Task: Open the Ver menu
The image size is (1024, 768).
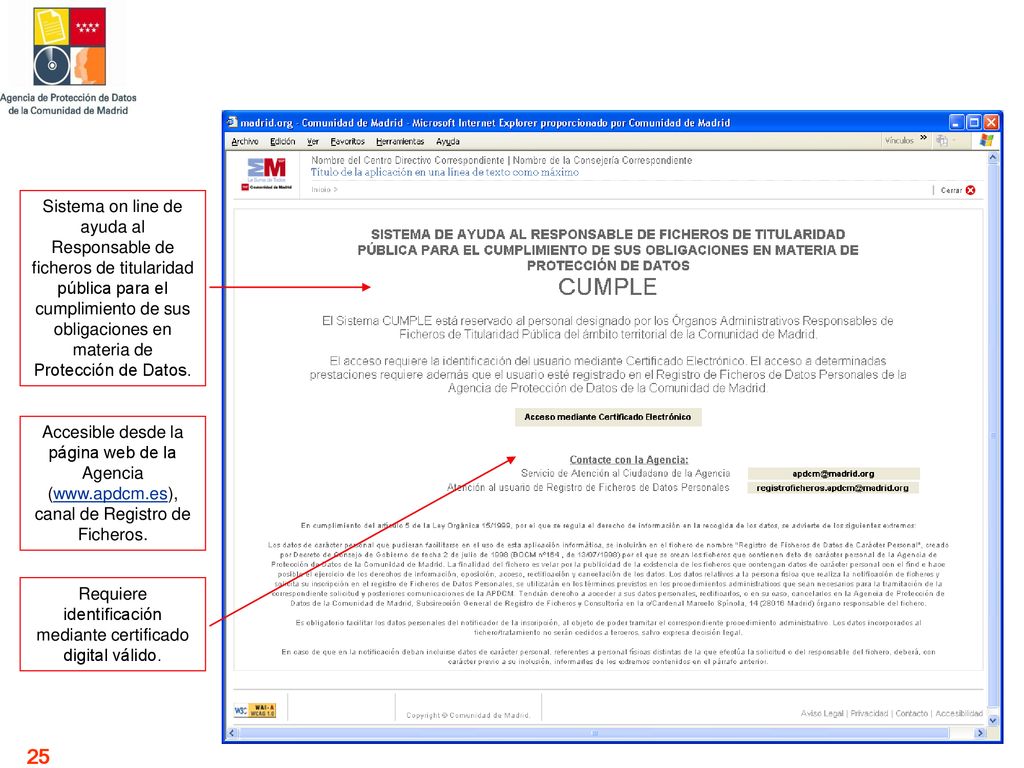Action: click(313, 142)
